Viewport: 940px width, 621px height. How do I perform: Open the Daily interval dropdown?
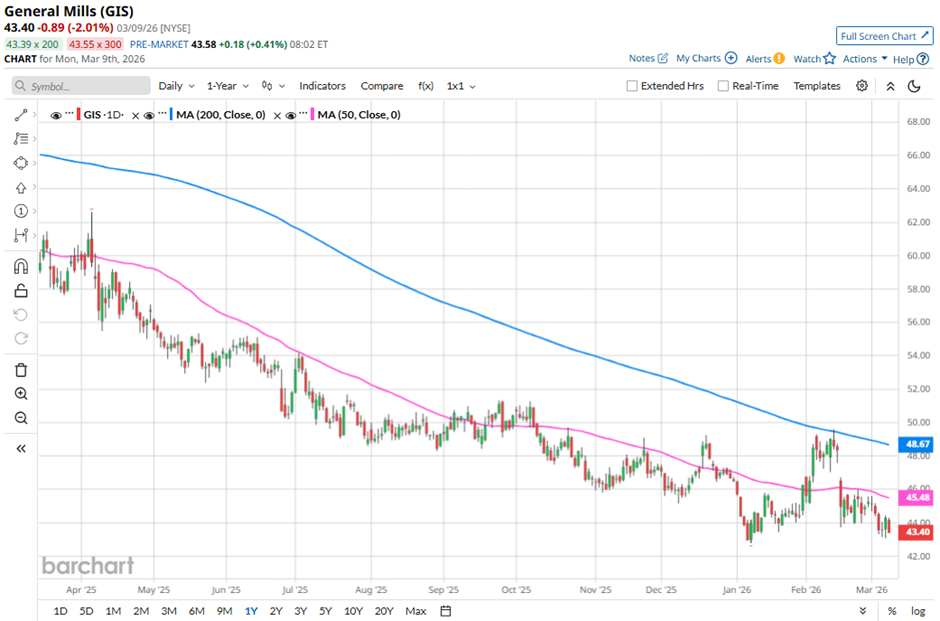[176, 86]
